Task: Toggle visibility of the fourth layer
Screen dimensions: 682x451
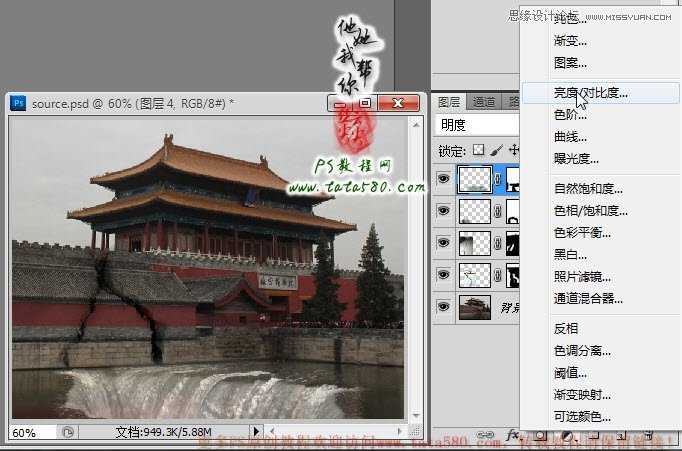Action: tap(443, 274)
